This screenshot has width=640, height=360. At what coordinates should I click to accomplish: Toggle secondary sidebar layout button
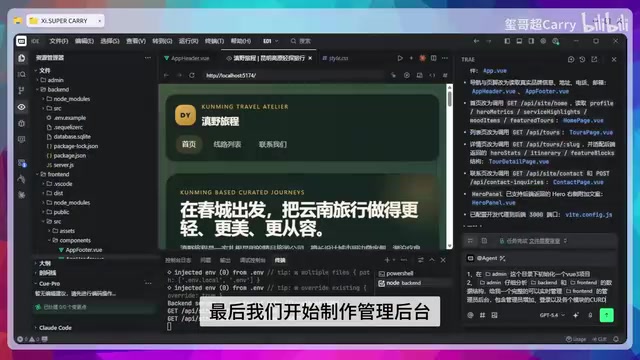[x=531, y=41]
